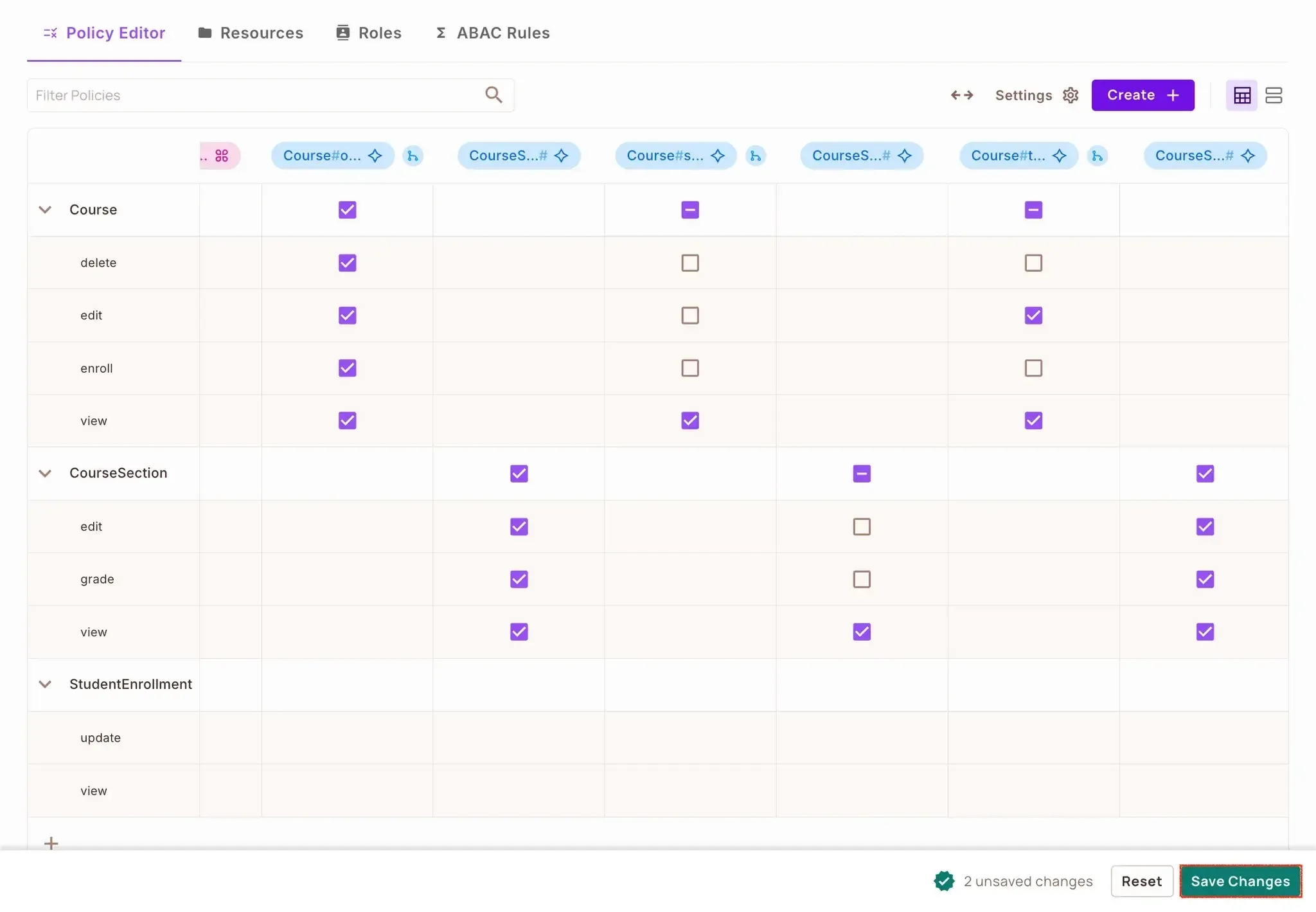
Task: Click the expand columns arrows icon
Action: tap(962, 95)
